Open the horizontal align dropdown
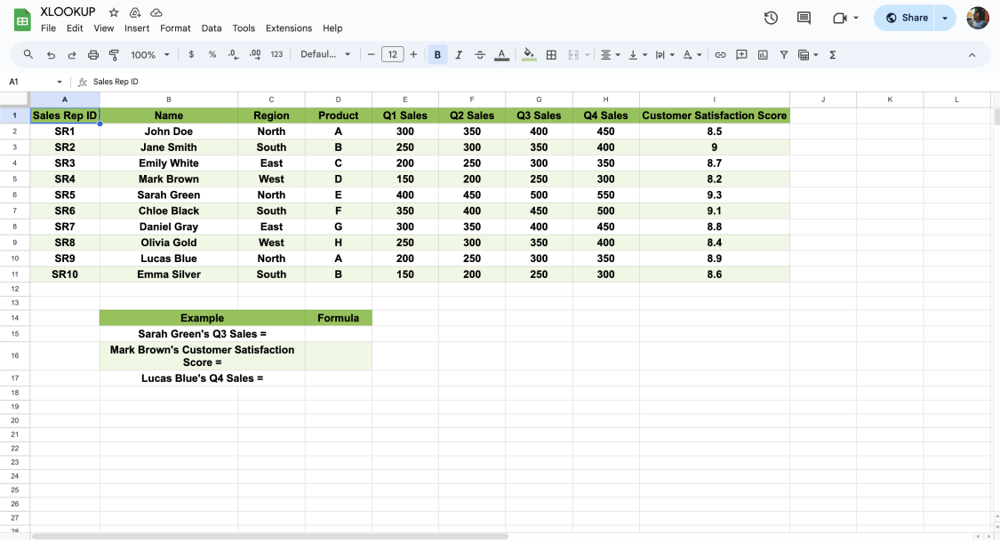Image resolution: width=1000 pixels, height=541 pixels. click(x=610, y=55)
